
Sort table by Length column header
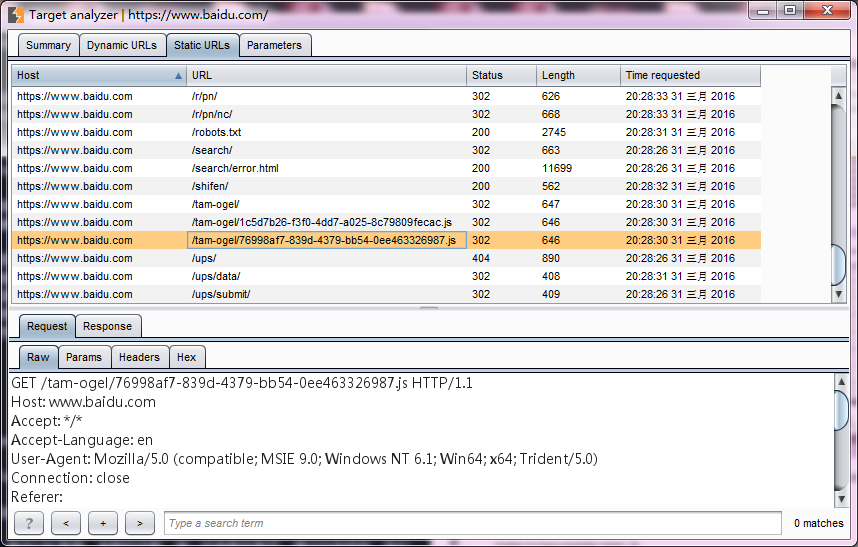pos(578,75)
